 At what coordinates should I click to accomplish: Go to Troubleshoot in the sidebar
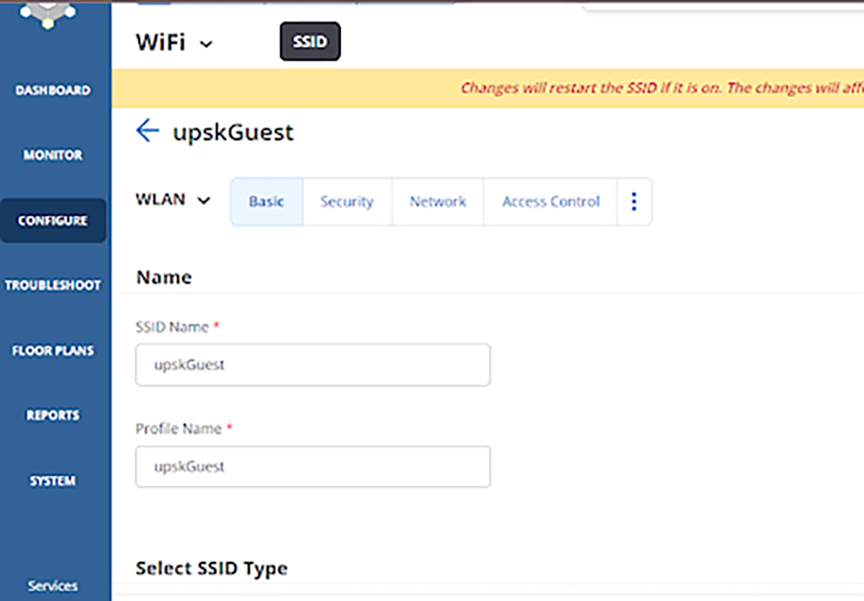coord(52,285)
